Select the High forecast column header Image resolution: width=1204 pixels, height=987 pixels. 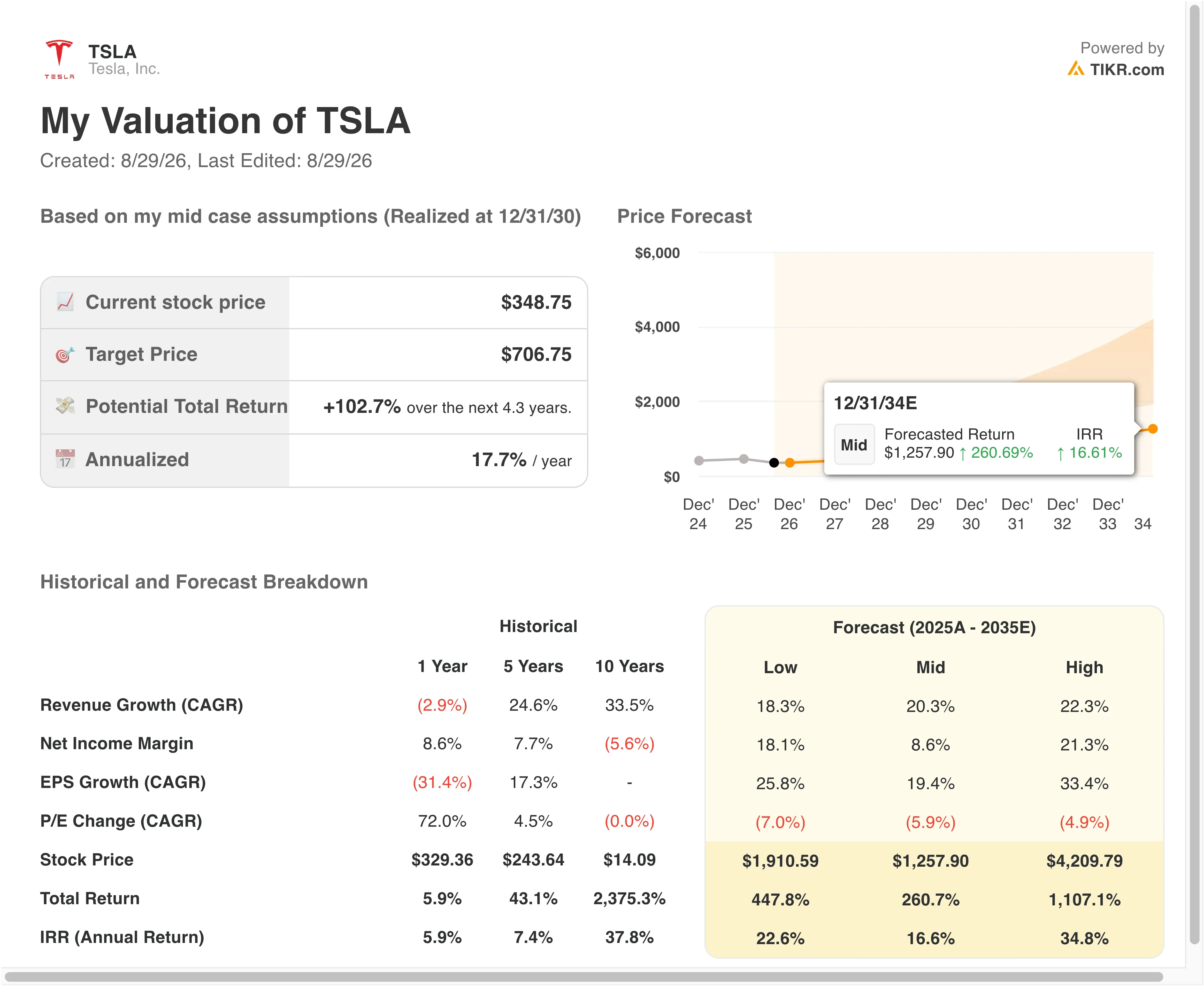[1084, 667]
